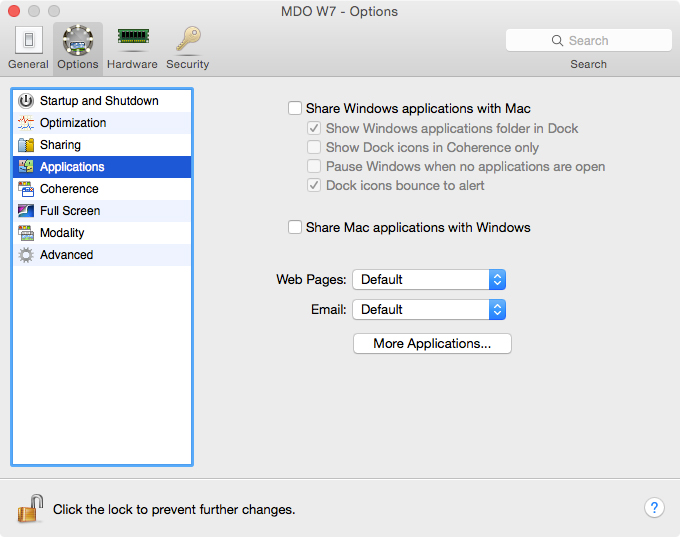Toggle Dock icons bounce to alert
This screenshot has height=537, width=680.
pyautogui.click(x=315, y=185)
